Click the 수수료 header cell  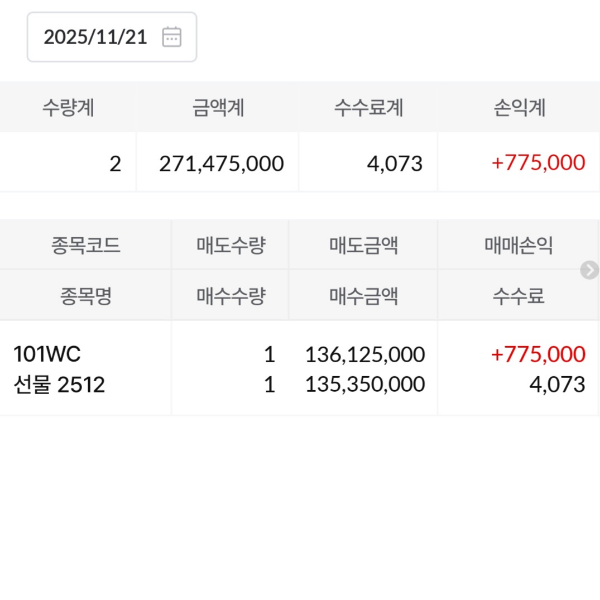click(519, 295)
